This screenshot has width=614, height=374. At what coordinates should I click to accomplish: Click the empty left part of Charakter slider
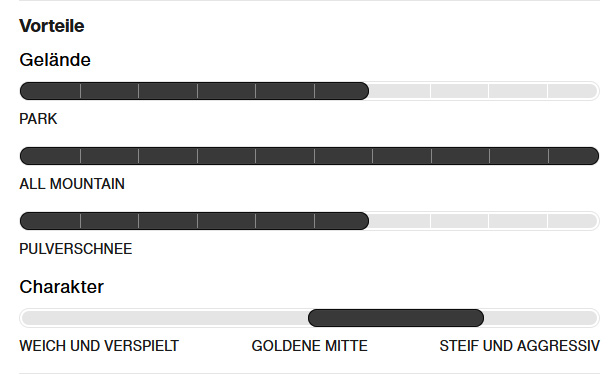164,318
